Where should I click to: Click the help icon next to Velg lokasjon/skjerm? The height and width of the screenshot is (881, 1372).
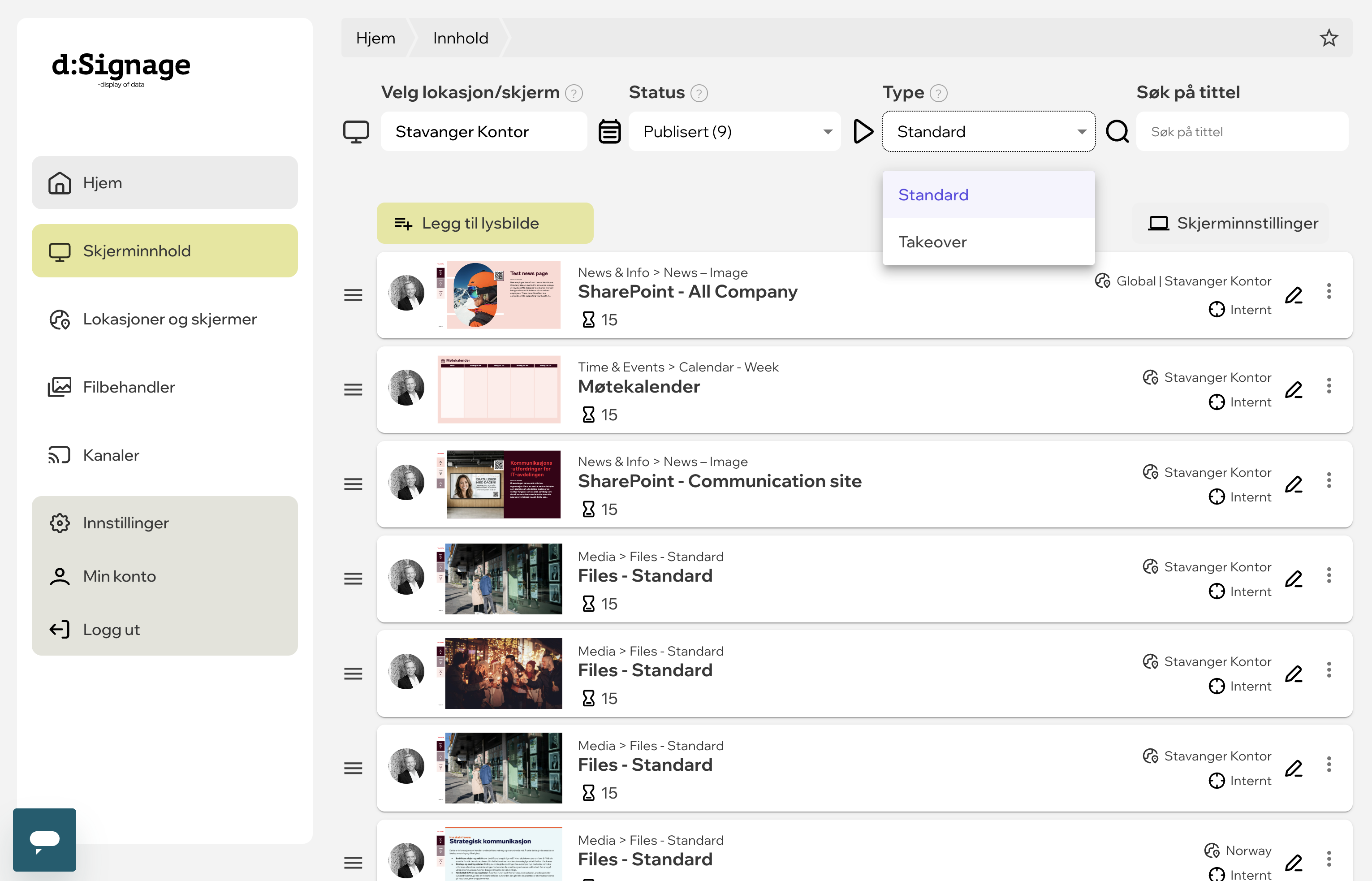tap(574, 93)
